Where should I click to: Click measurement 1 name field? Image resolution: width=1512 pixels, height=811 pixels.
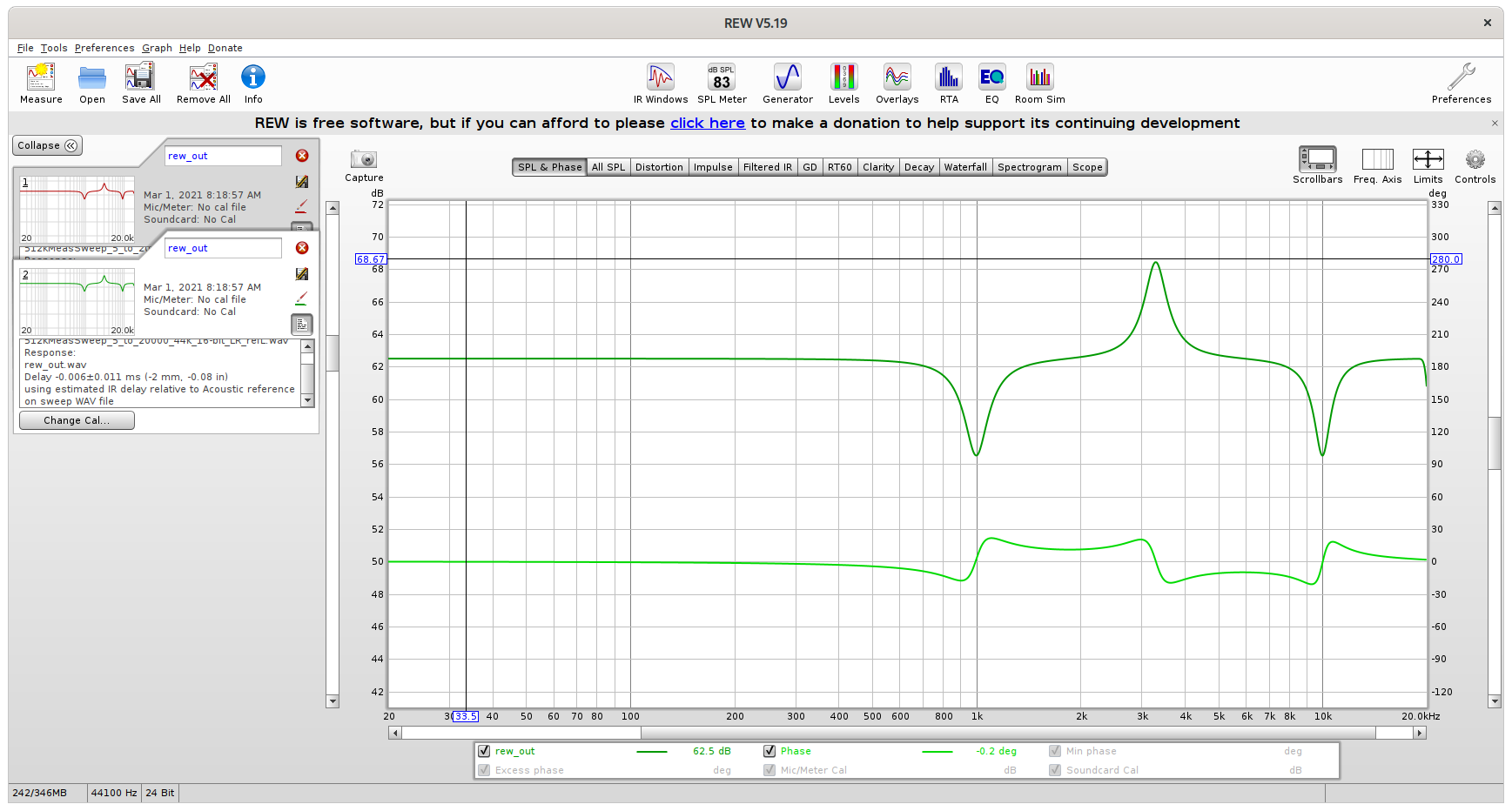tap(223, 156)
